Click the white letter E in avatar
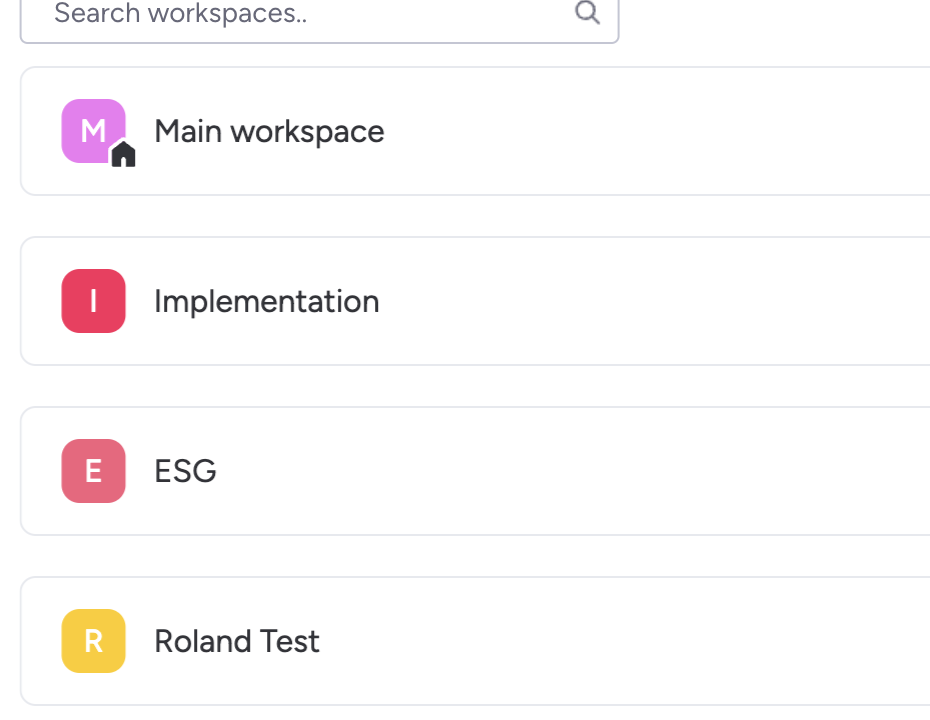The image size is (930, 720). tap(94, 471)
